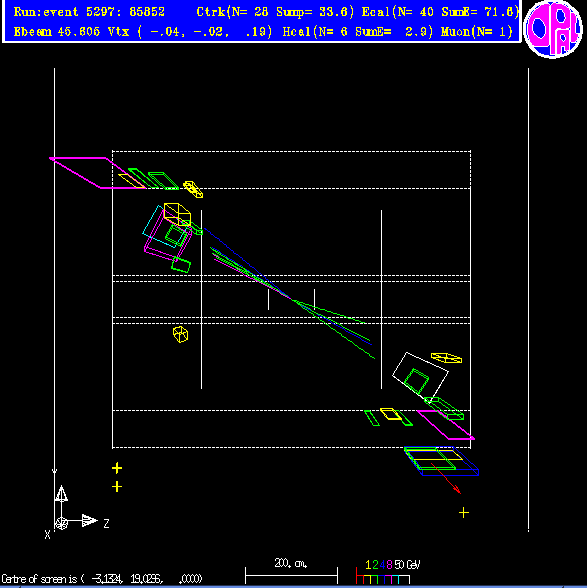The width and height of the screenshot is (587, 588).
Task: Select the yellow hexagonal cluster left of center
Action: point(180,334)
